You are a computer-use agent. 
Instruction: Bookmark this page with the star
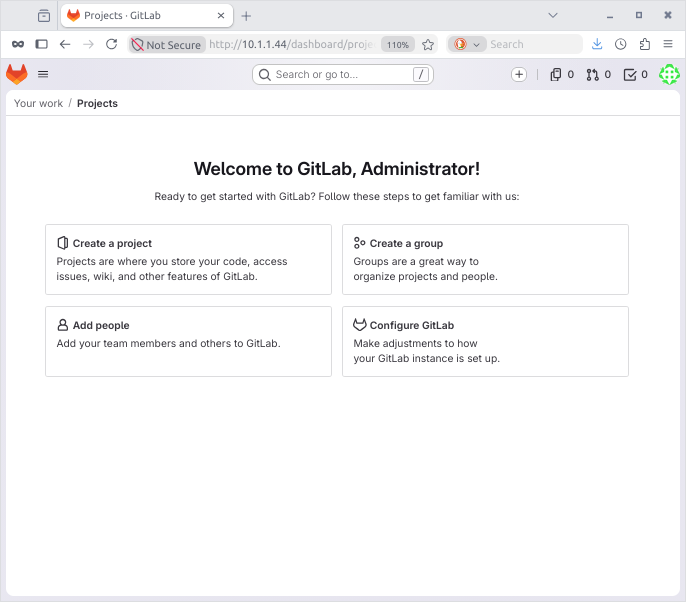coord(428,45)
